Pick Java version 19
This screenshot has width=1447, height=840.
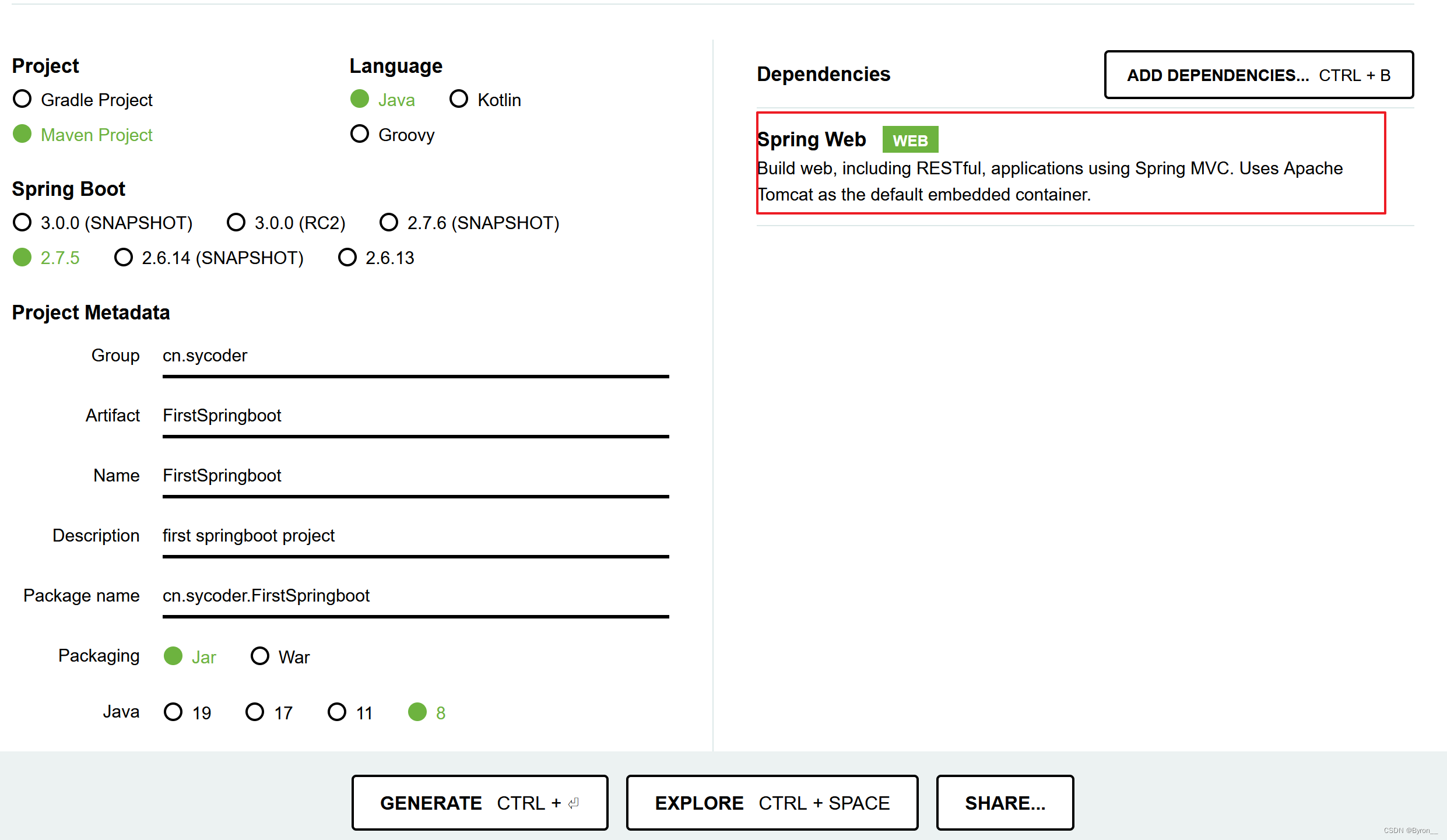[x=187, y=712]
